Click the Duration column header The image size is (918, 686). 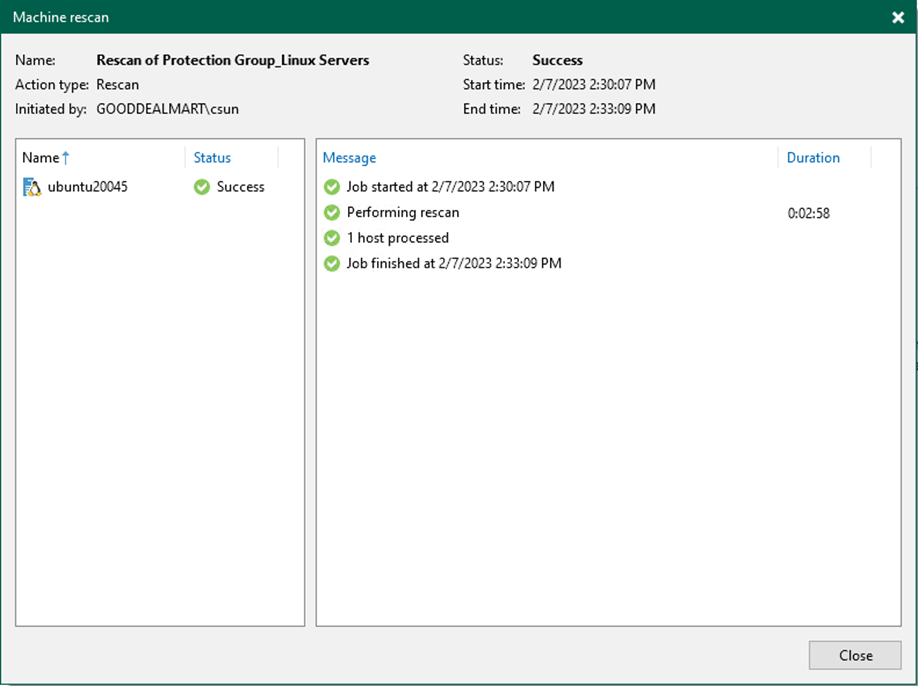[x=813, y=158]
